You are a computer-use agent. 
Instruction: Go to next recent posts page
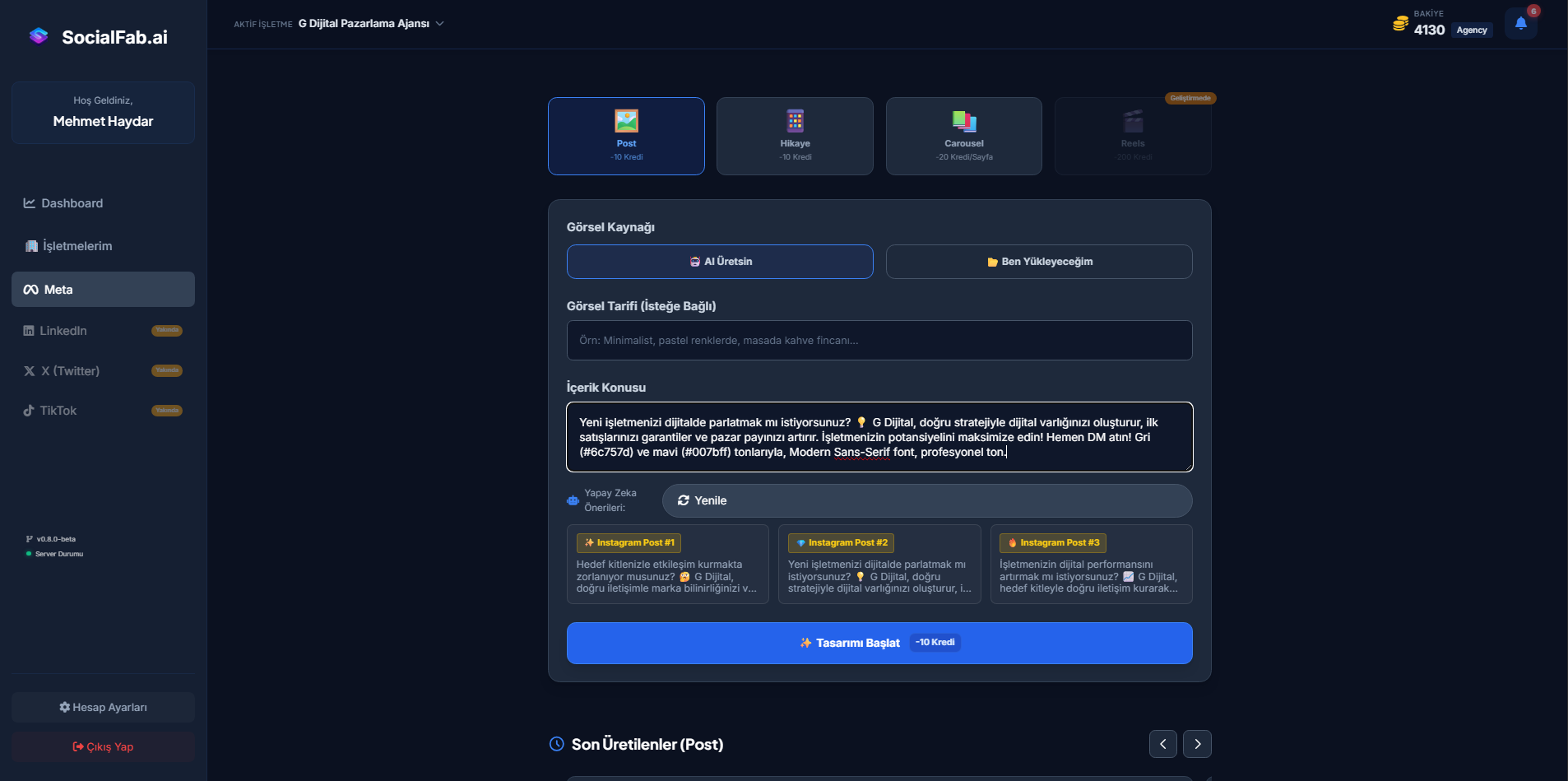click(x=1197, y=744)
